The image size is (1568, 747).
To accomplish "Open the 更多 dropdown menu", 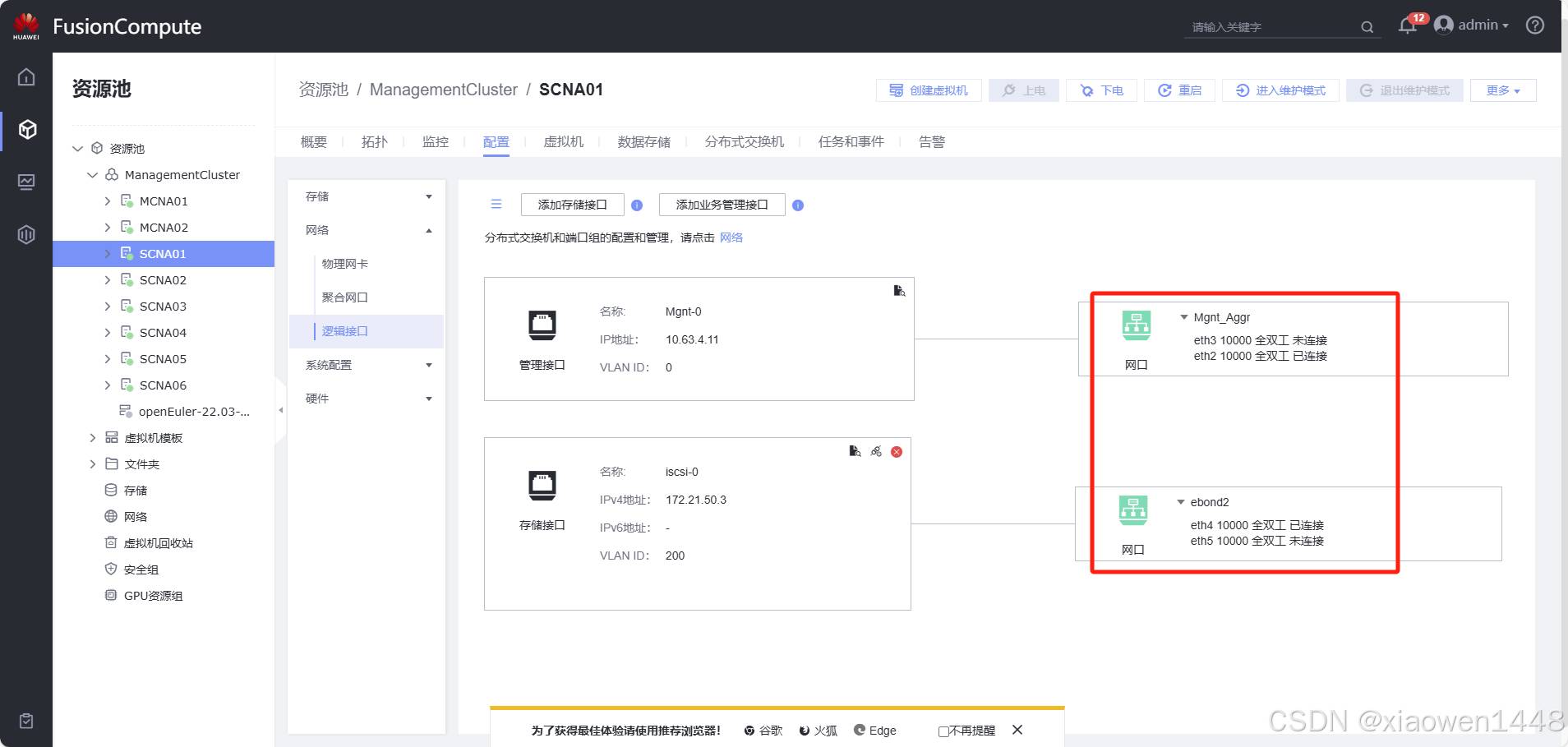I will click(x=1502, y=90).
